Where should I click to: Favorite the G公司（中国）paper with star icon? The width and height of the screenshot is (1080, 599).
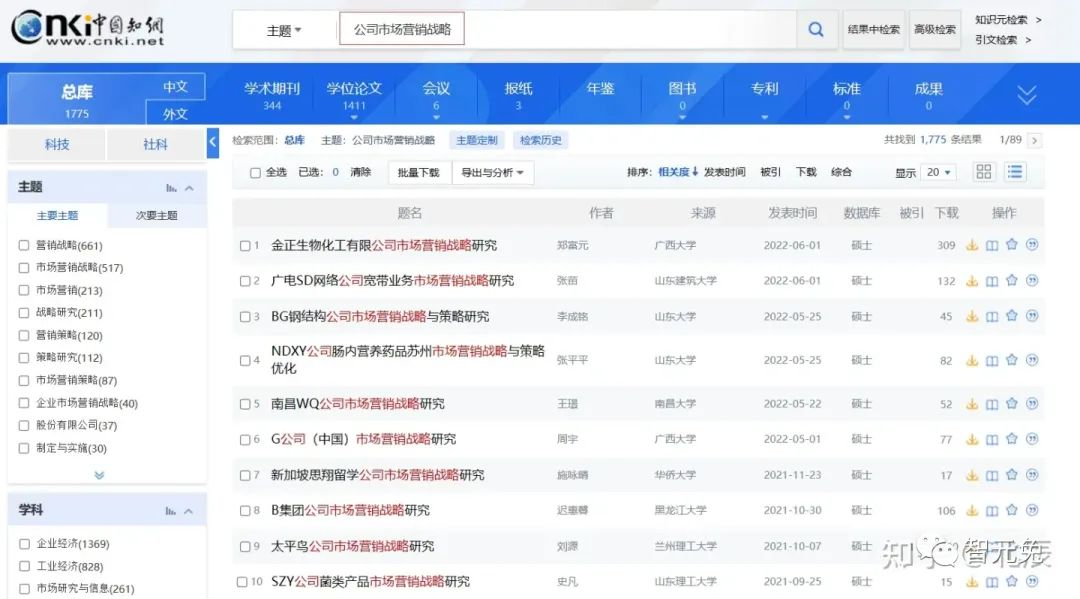(1012, 439)
